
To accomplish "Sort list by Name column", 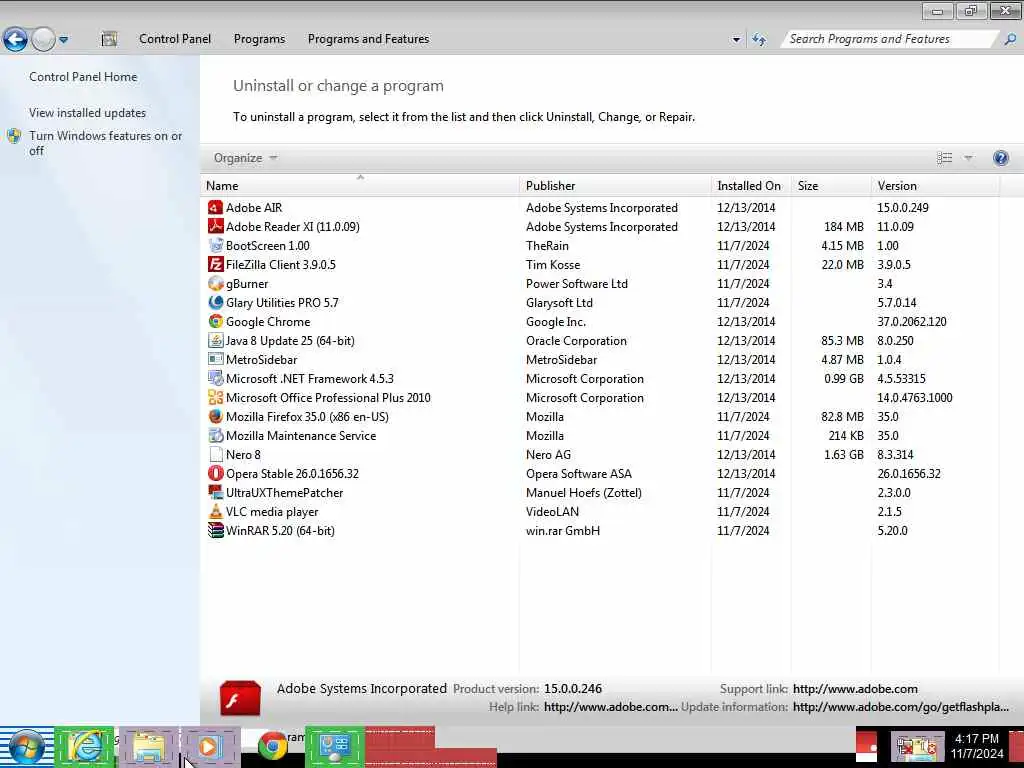I will click(360, 185).
